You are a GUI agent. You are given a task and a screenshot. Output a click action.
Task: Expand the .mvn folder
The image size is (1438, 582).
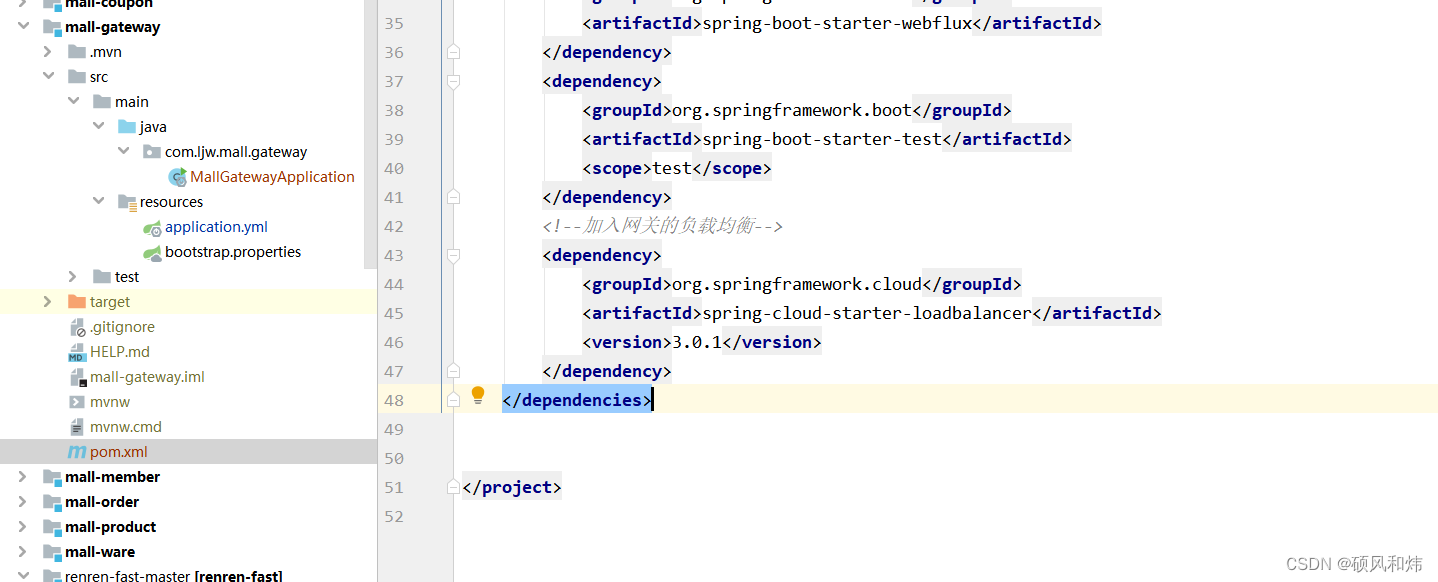[x=47, y=52]
